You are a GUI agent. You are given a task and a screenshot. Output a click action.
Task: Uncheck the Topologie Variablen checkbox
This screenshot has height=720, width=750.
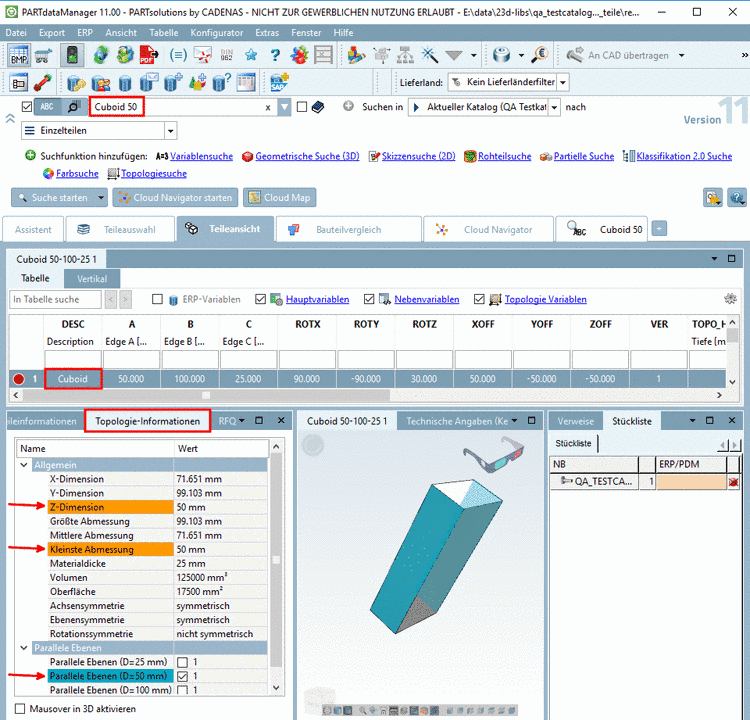[x=479, y=299]
